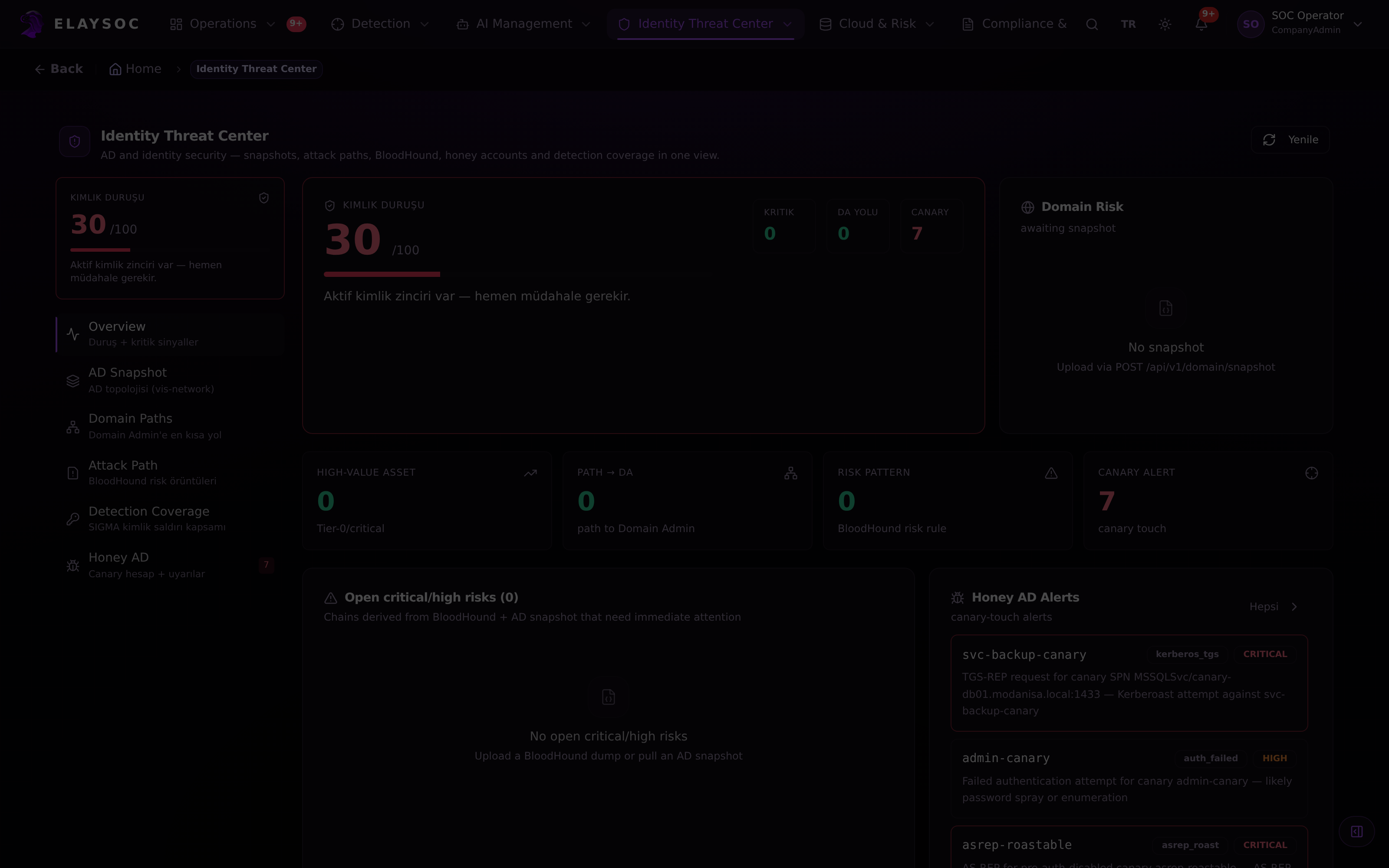
Task: Open the AI Management menu
Action: coord(524,24)
